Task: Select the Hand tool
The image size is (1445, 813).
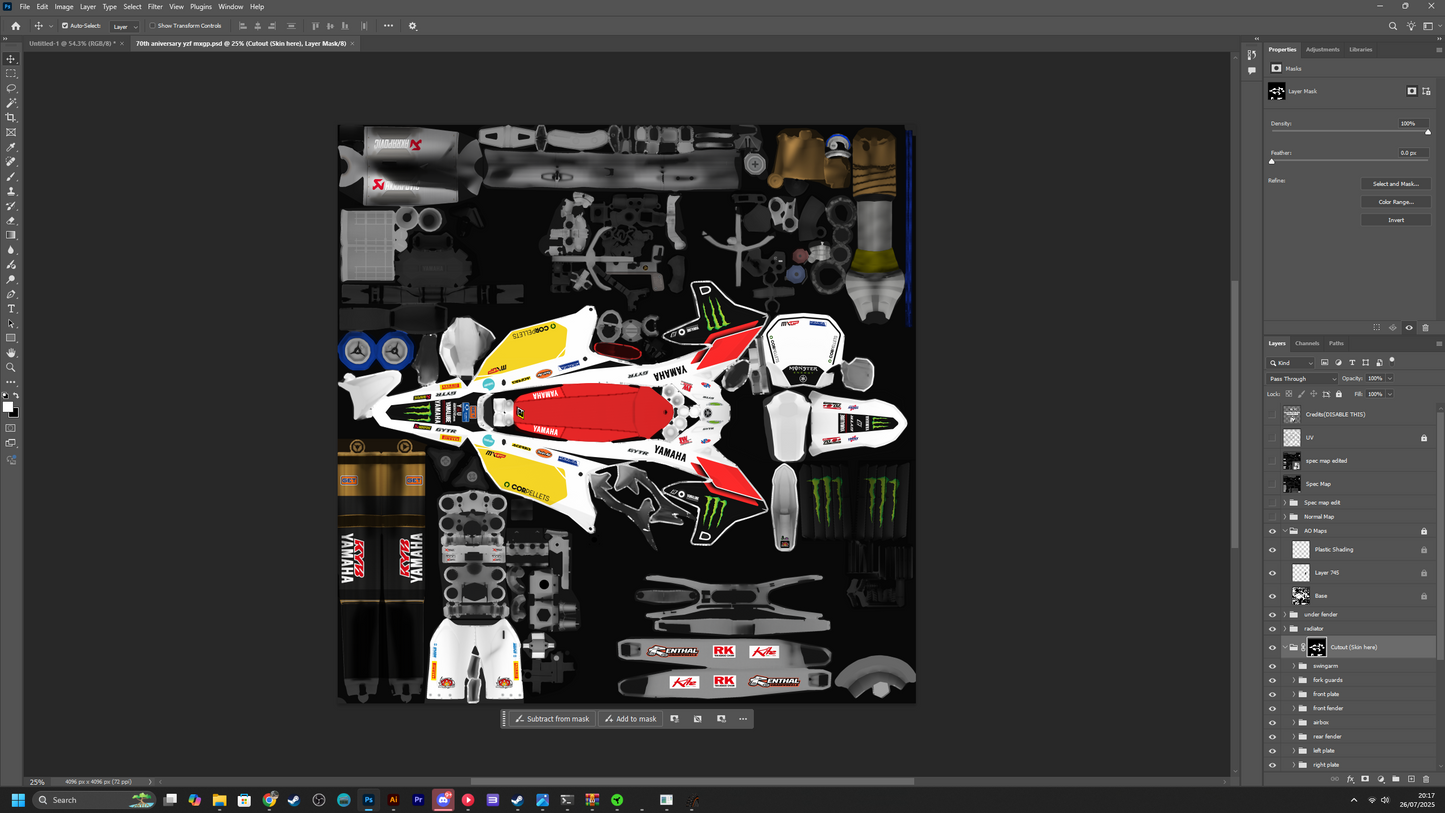Action: pos(11,353)
